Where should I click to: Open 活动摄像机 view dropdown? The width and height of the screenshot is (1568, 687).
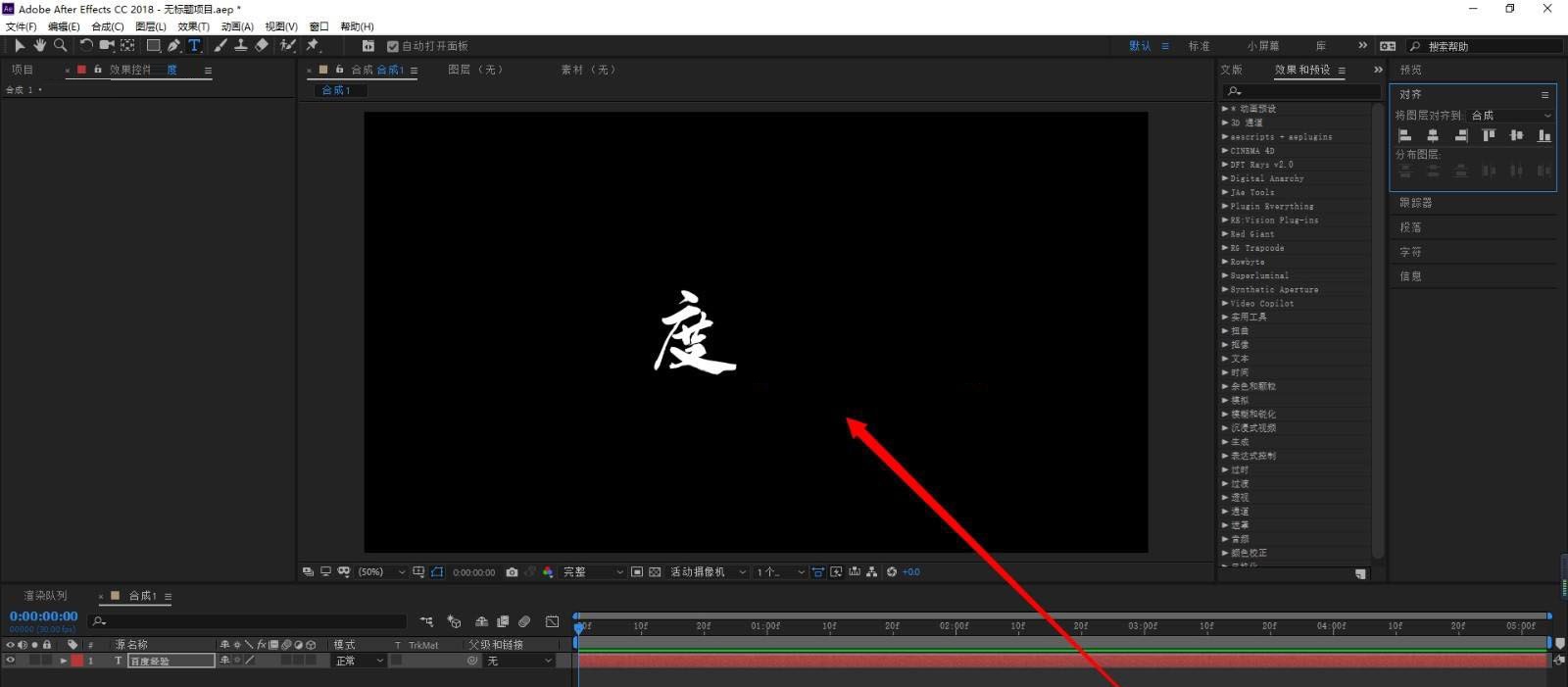[x=708, y=572]
